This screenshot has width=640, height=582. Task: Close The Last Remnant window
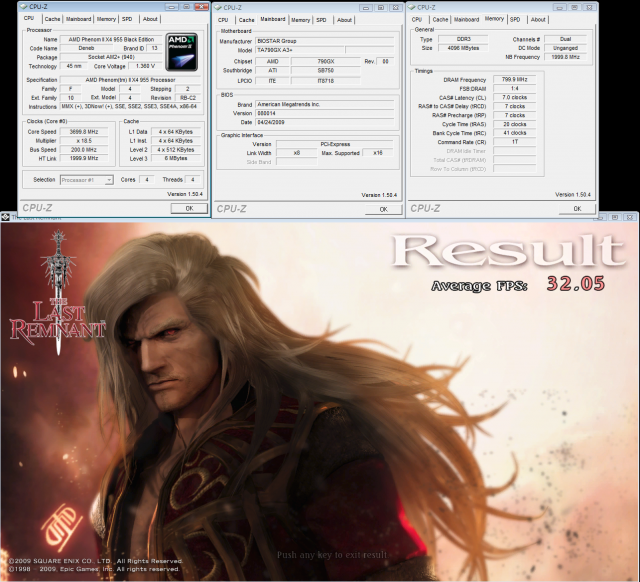click(630, 217)
